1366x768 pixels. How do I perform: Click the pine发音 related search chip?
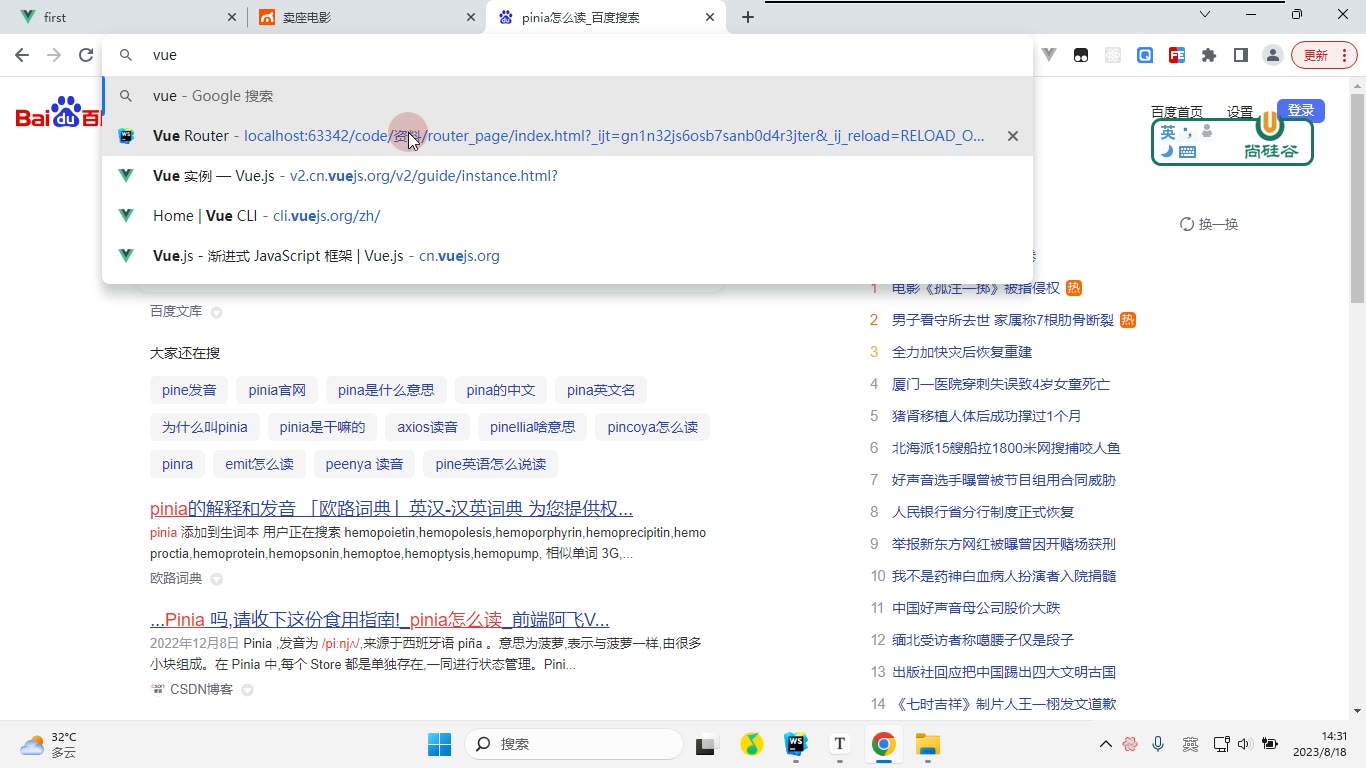click(189, 390)
